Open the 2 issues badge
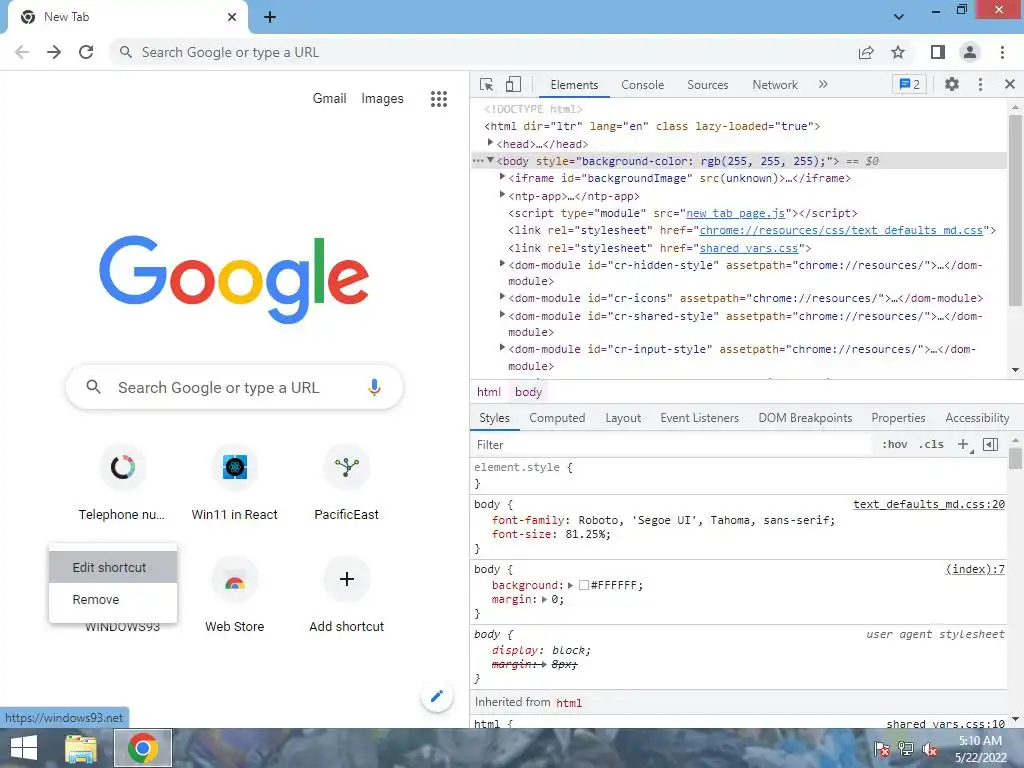The image size is (1024, 768). (x=909, y=84)
